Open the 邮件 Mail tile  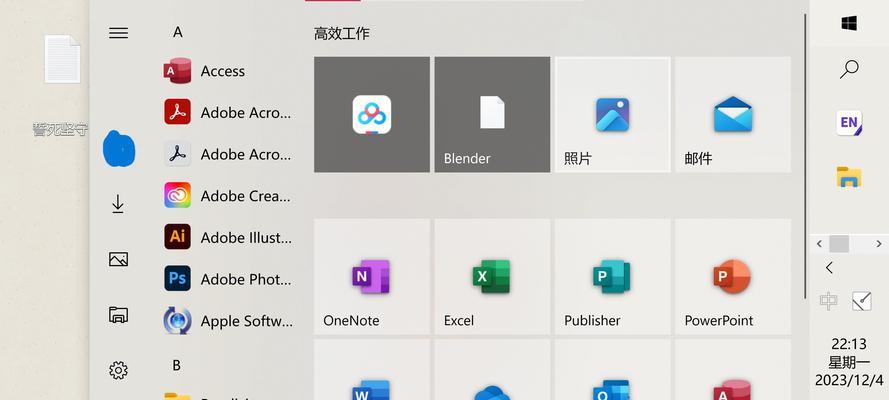click(x=733, y=114)
